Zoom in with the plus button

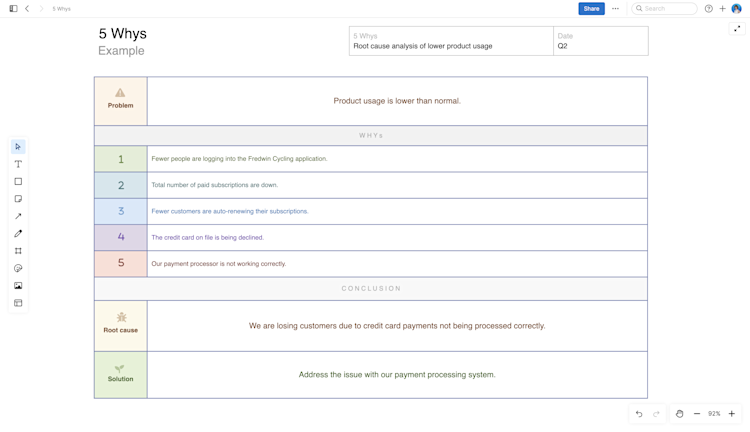tap(732, 414)
